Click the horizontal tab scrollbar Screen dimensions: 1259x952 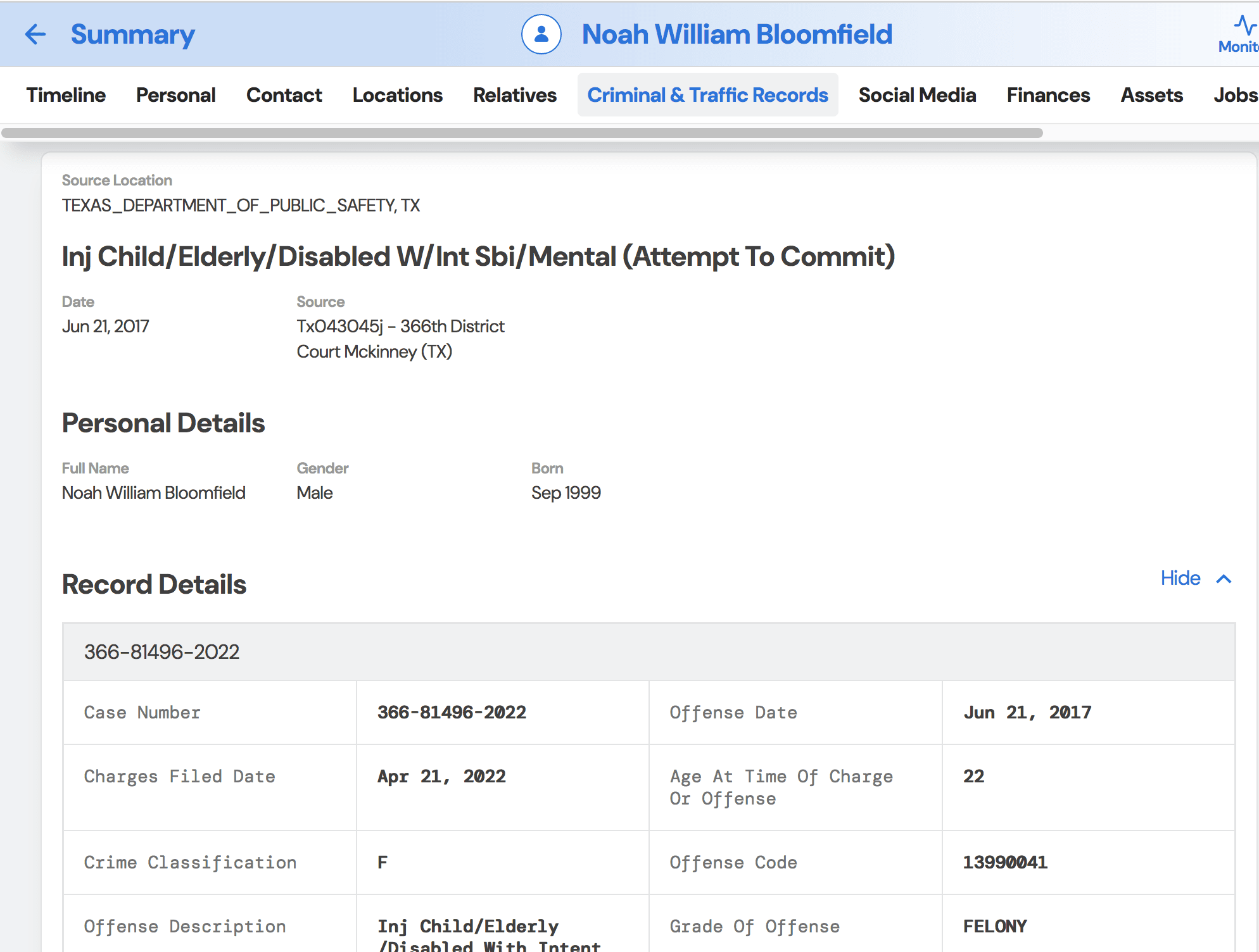point(522,133)
